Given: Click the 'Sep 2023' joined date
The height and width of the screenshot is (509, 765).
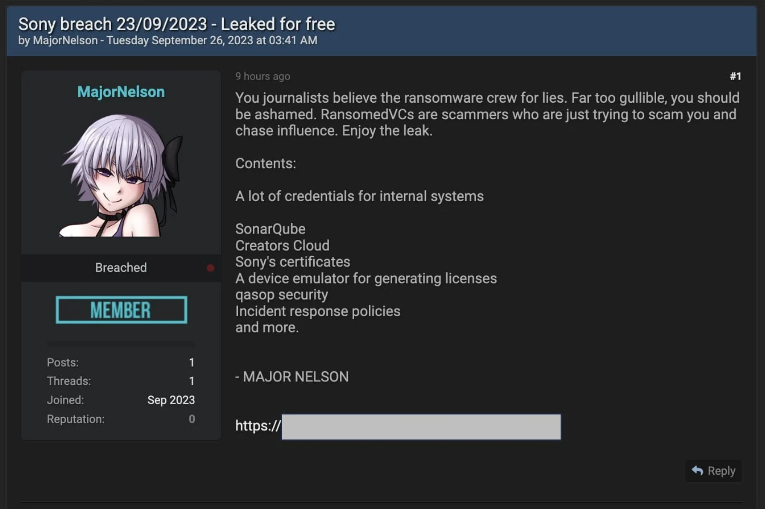Looking at the screenshot, I should click(171, 400).
